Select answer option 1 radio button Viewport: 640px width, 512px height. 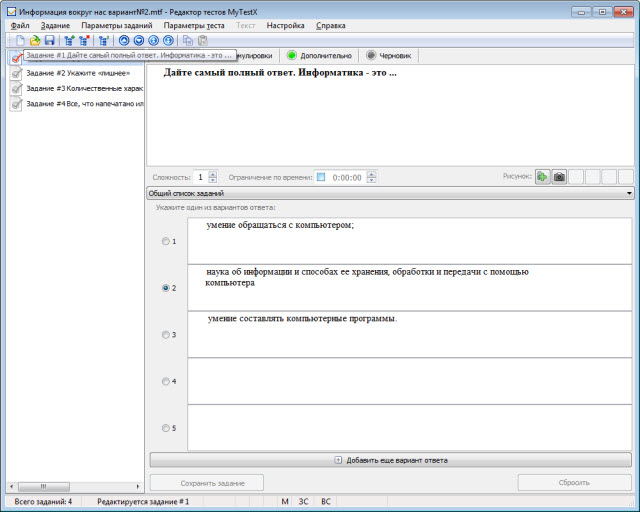[x=166, y=242]
